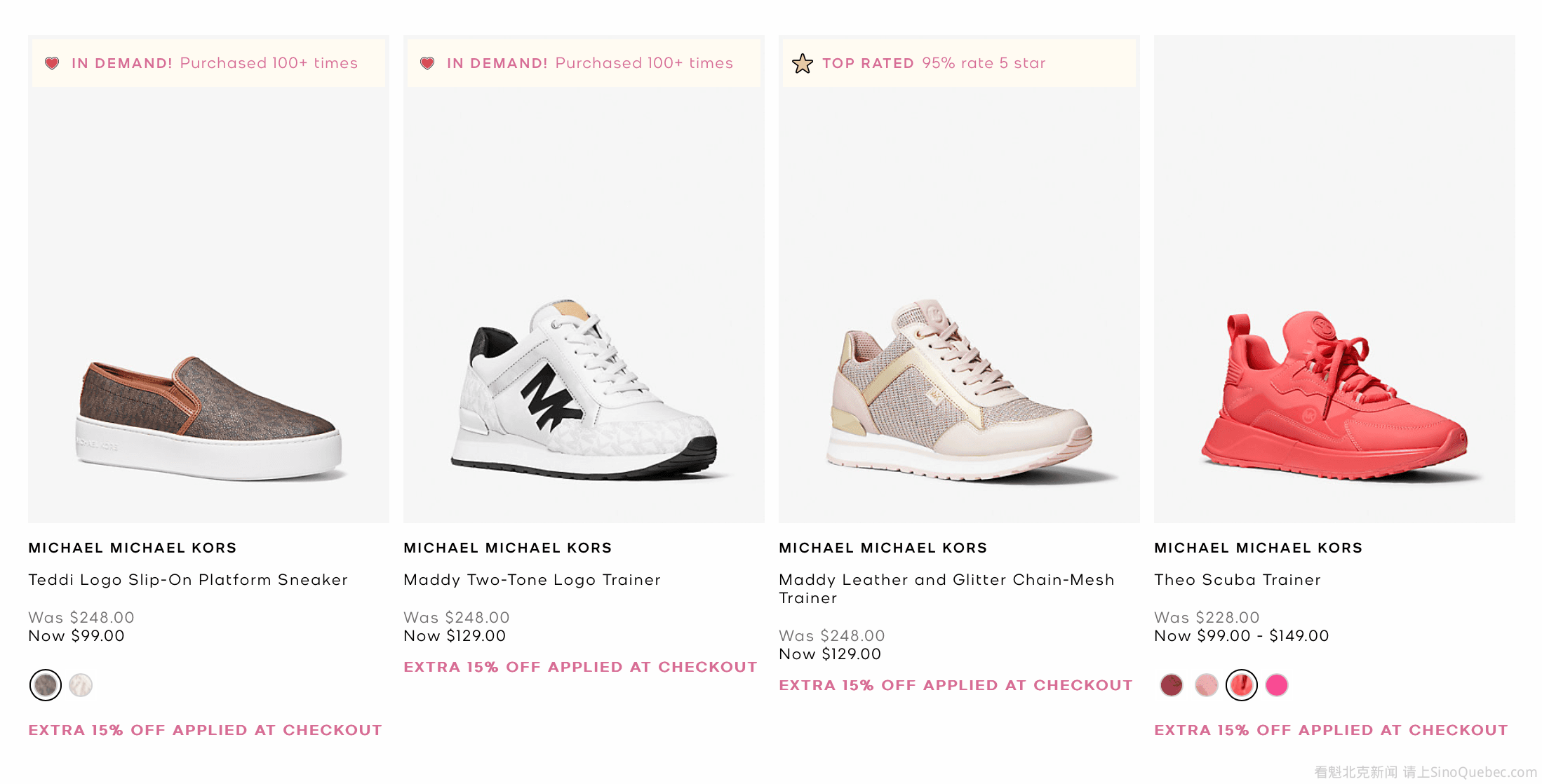Click the heart icon above the Maddy Two-Tone trainer
1542x784 pixels.
click(427, 63)
